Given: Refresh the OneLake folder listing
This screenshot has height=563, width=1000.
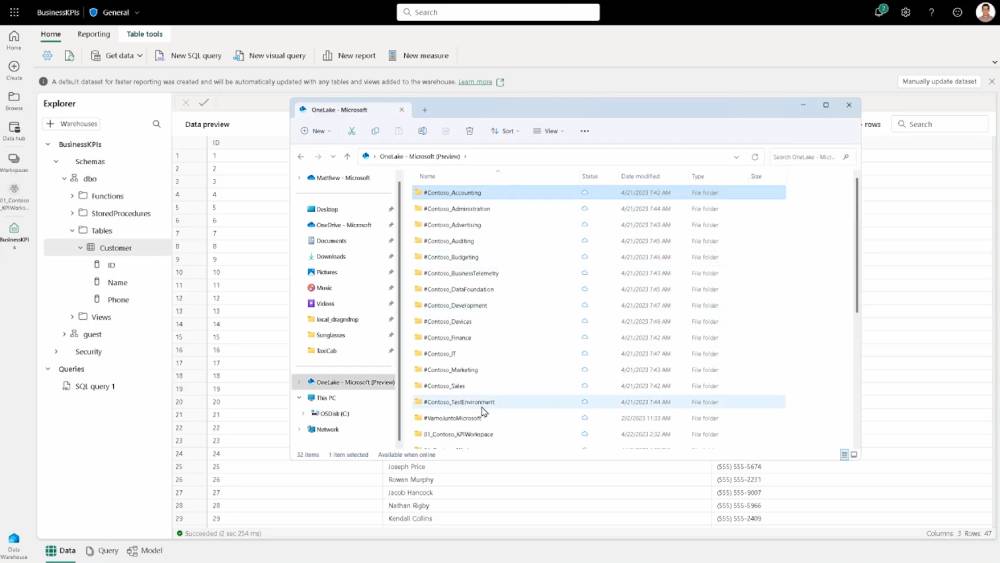Looking at the screenshot, I should 755,157.
